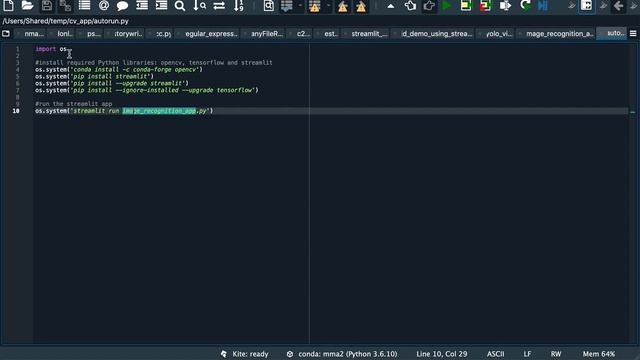Screen dimensions: 640x360
Task: Maximize the current pane
Action: click(x=587, y=6)
